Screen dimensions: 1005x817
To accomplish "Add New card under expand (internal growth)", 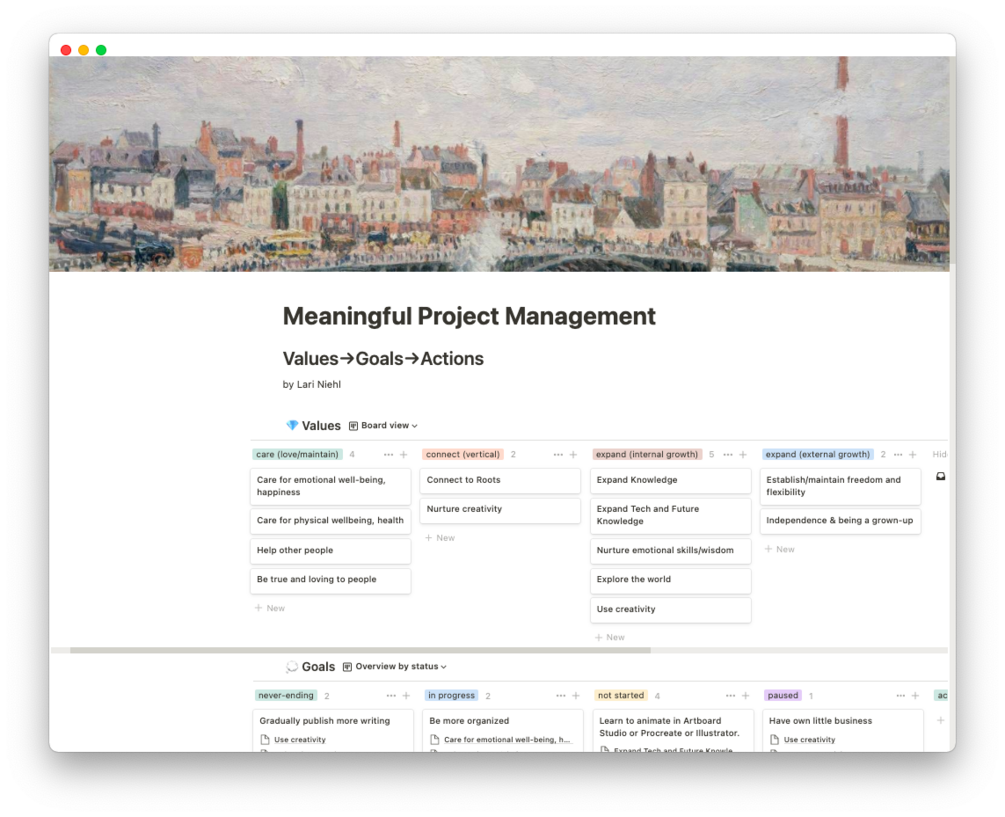I will 610,637.
